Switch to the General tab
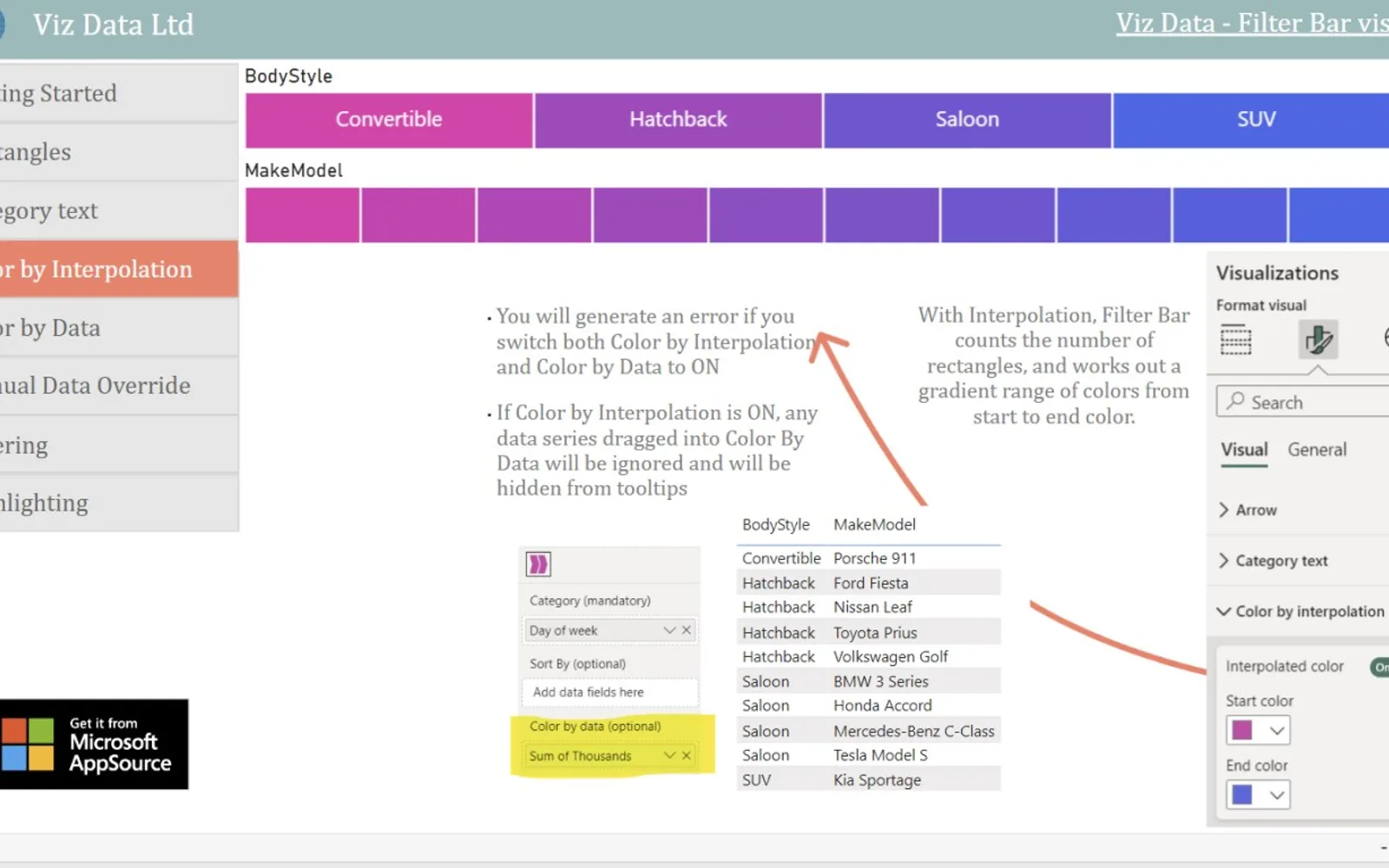1389x868 pixels. coord(1317,450)
